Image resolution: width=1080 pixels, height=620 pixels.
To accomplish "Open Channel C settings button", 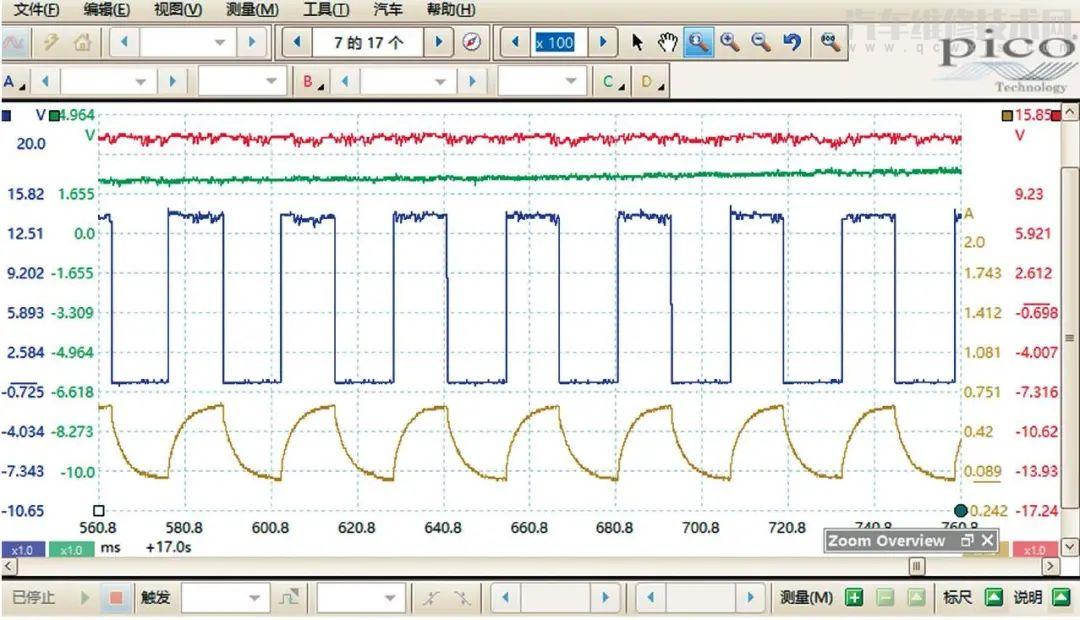I will click(610, 82).
